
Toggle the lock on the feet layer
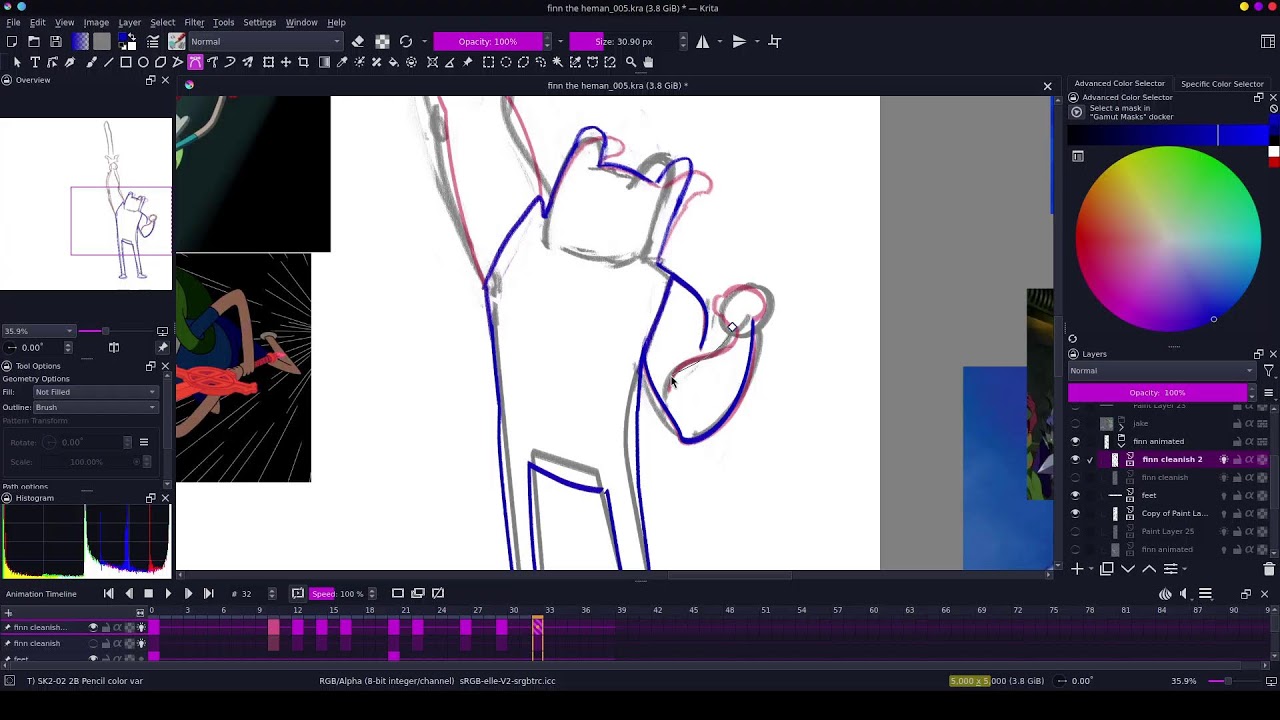pos(1237,496)
